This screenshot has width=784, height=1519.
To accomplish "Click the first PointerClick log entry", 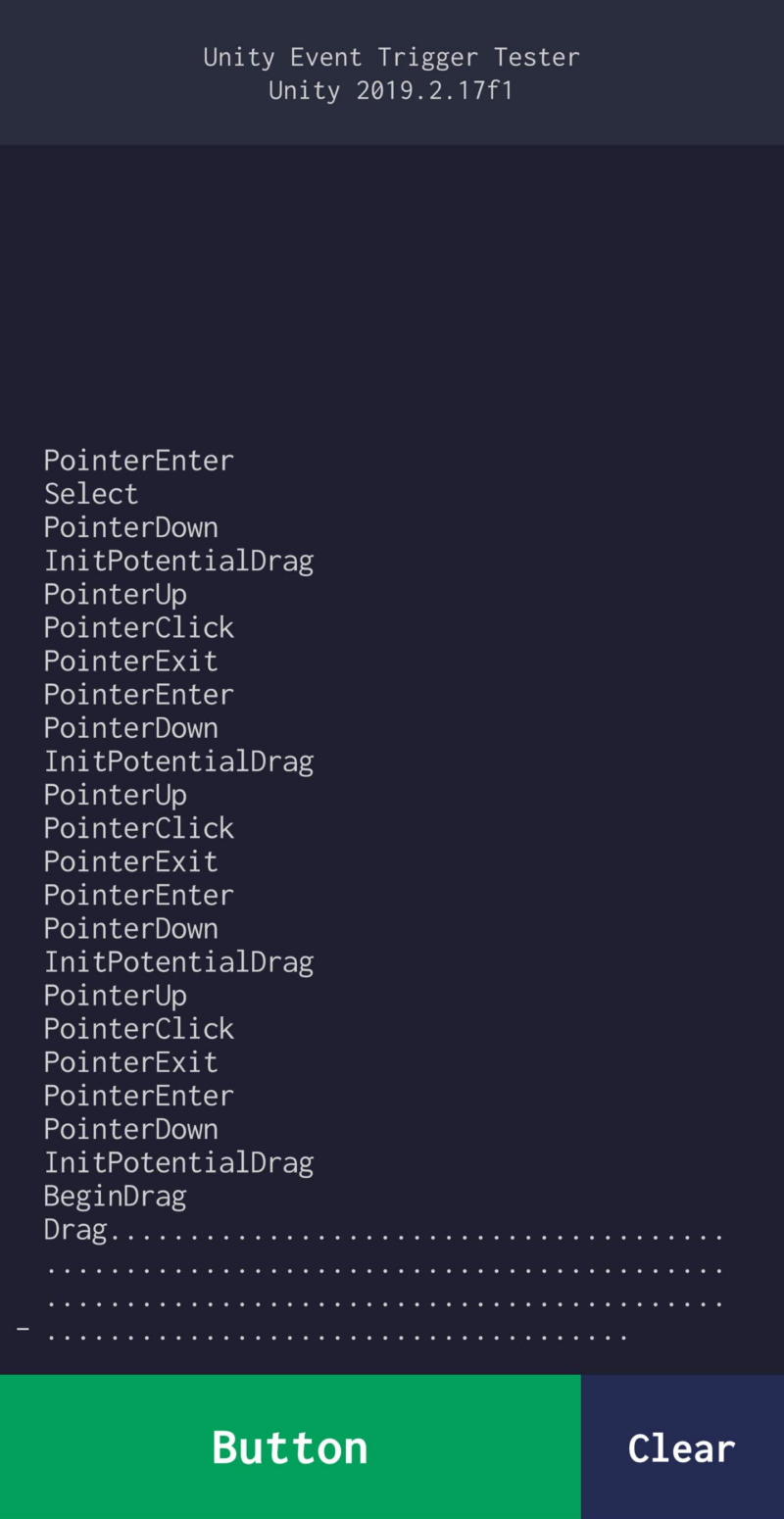I will tap(138, 626).
